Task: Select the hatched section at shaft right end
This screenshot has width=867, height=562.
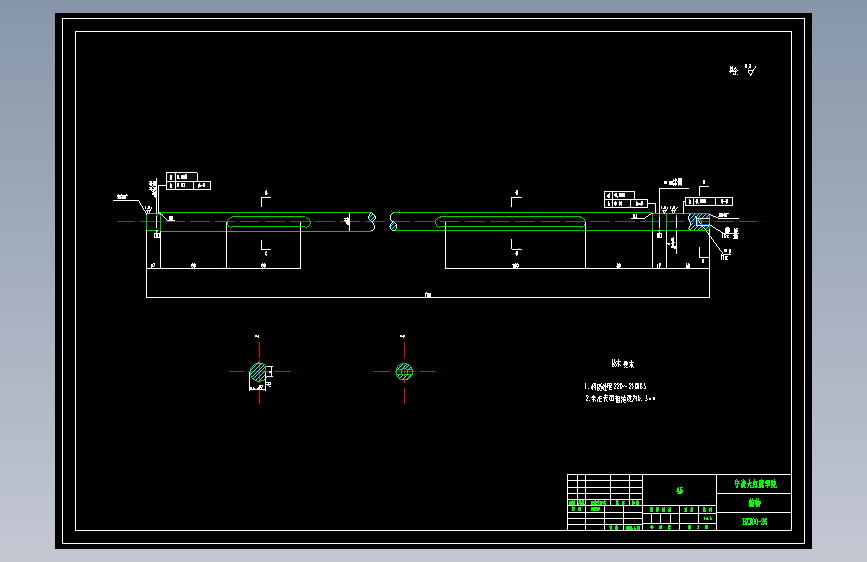Action: [699, 221]
